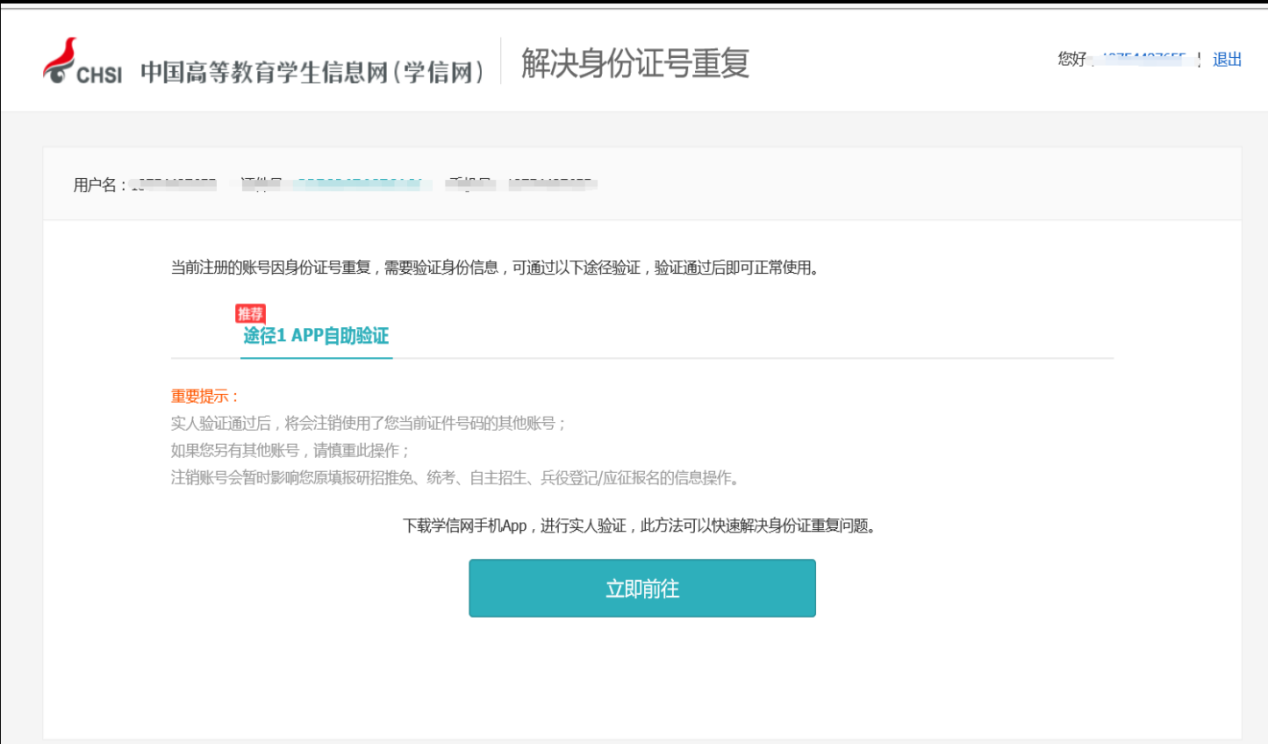The image size is (1268, 744).
Task: Click the 实人验证通过后 warning line
Action: coord(368,423)
